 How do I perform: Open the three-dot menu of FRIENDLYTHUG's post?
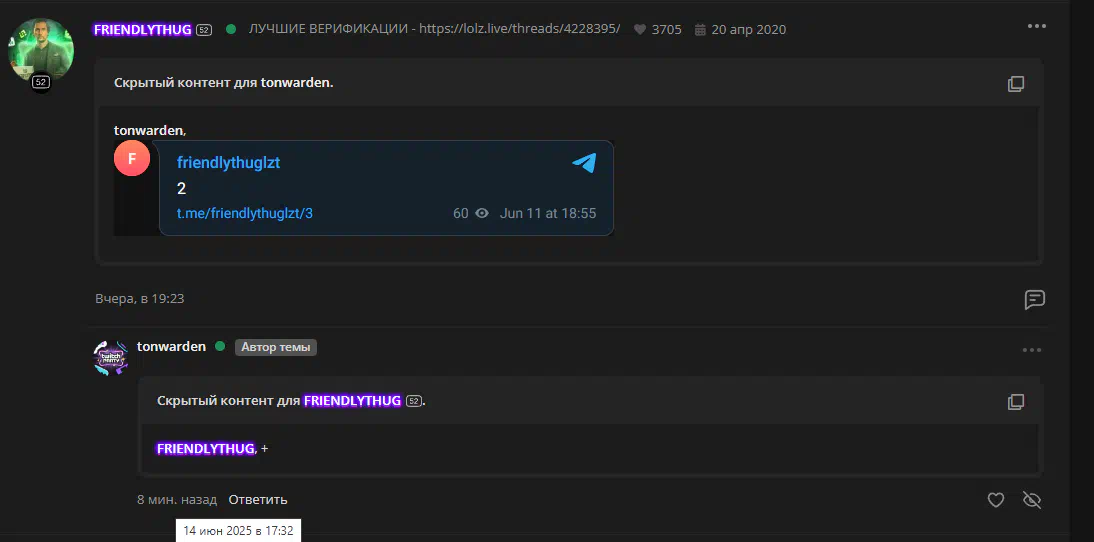pyautogui.click(x=1036, y=27)
